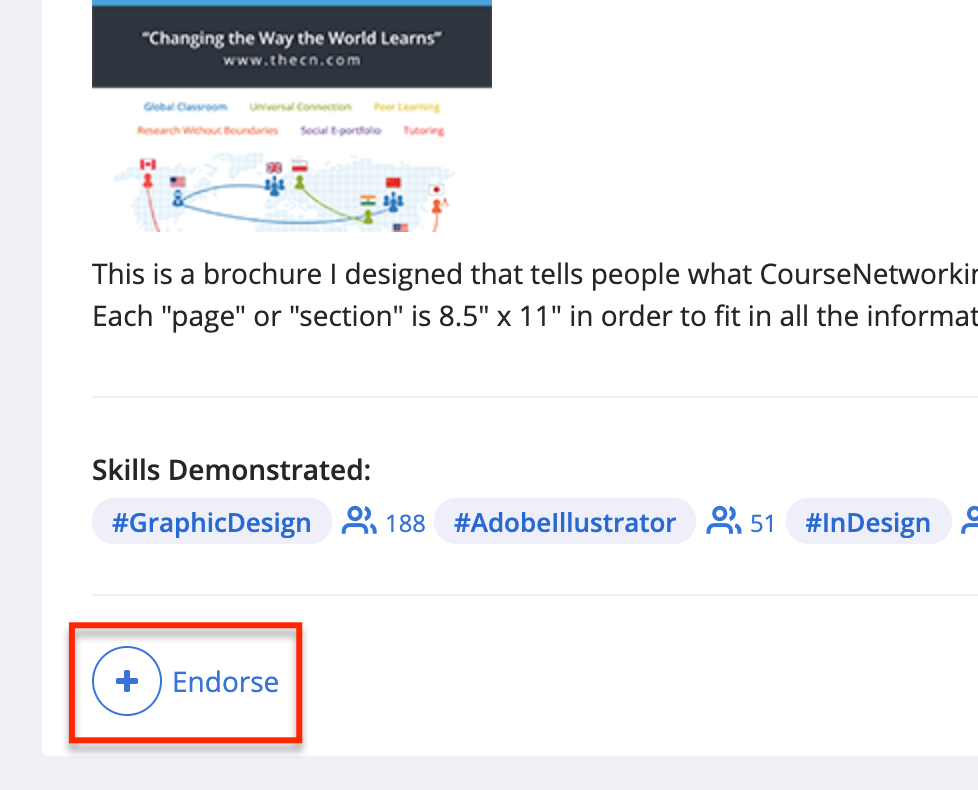Open the #GraphicDesign skill tag

pyautogui.click(x=211, y=521)
